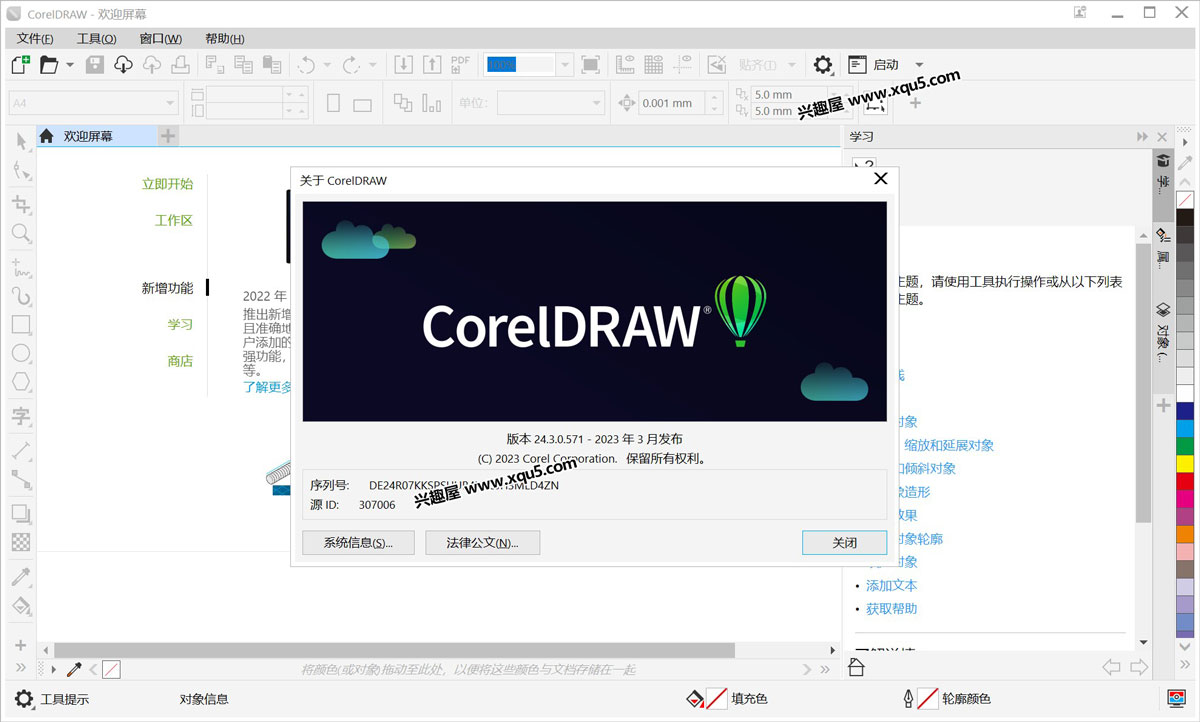Open the A4 page size dropdown
The width and height of the screenshot is (1200, 722).
(171, 103)
